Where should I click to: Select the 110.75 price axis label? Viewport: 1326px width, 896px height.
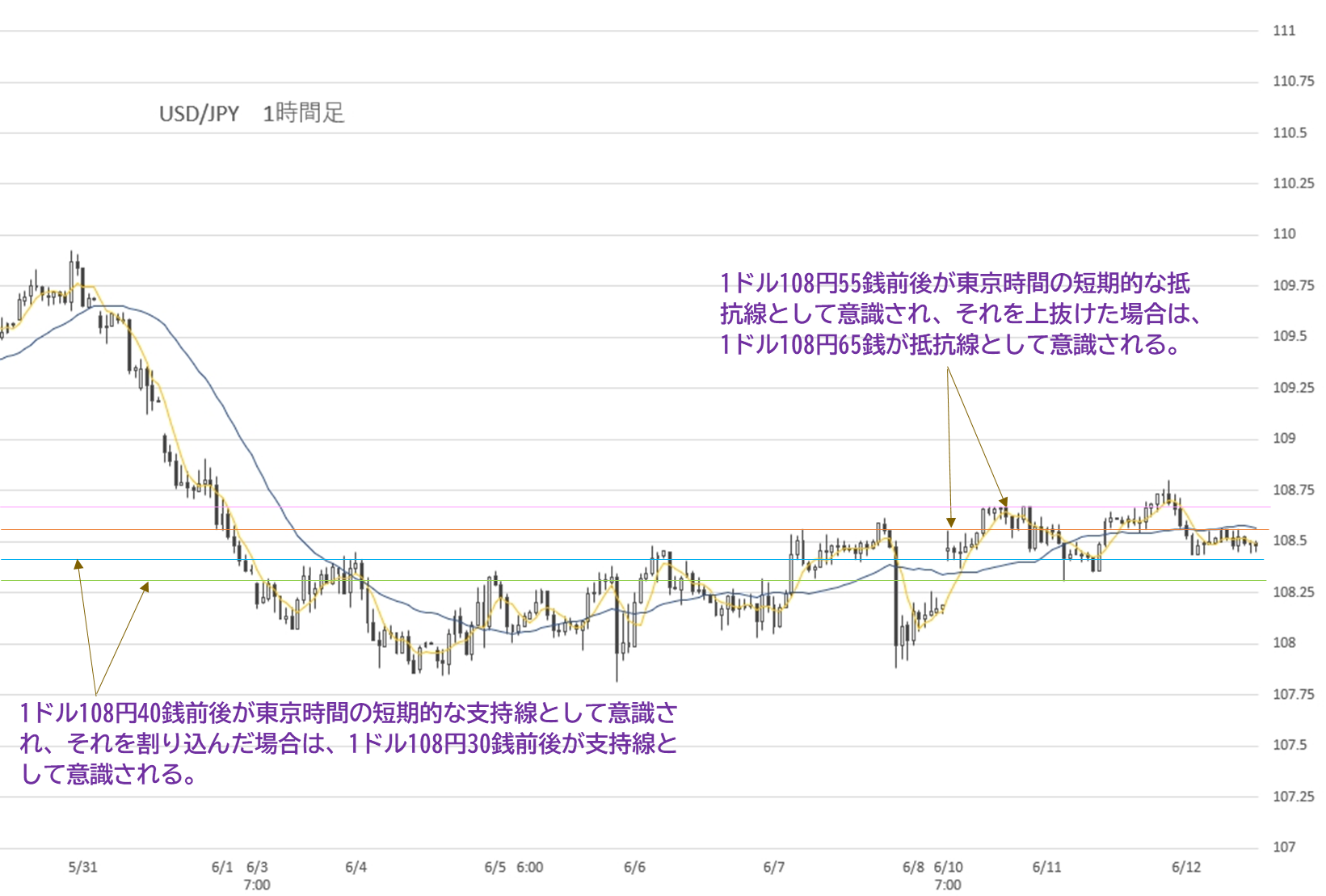click(1294, 82)
